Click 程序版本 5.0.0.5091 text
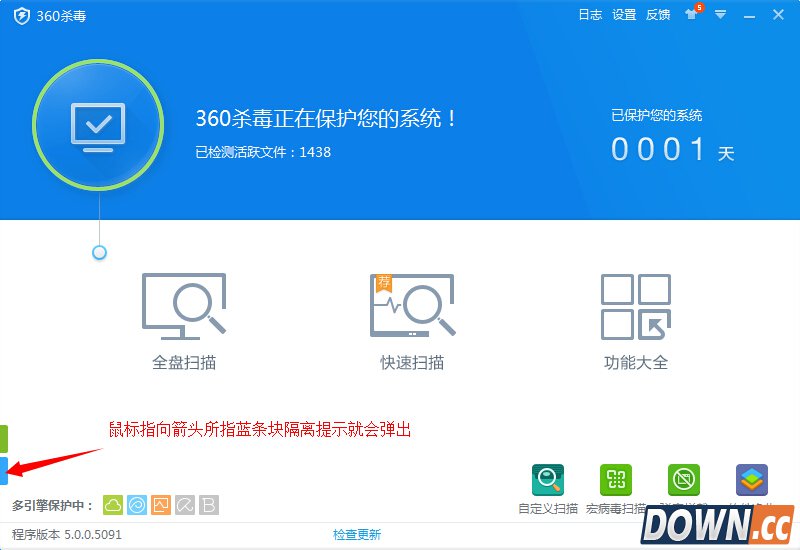 pyautogui.click(x=67, y=535)
